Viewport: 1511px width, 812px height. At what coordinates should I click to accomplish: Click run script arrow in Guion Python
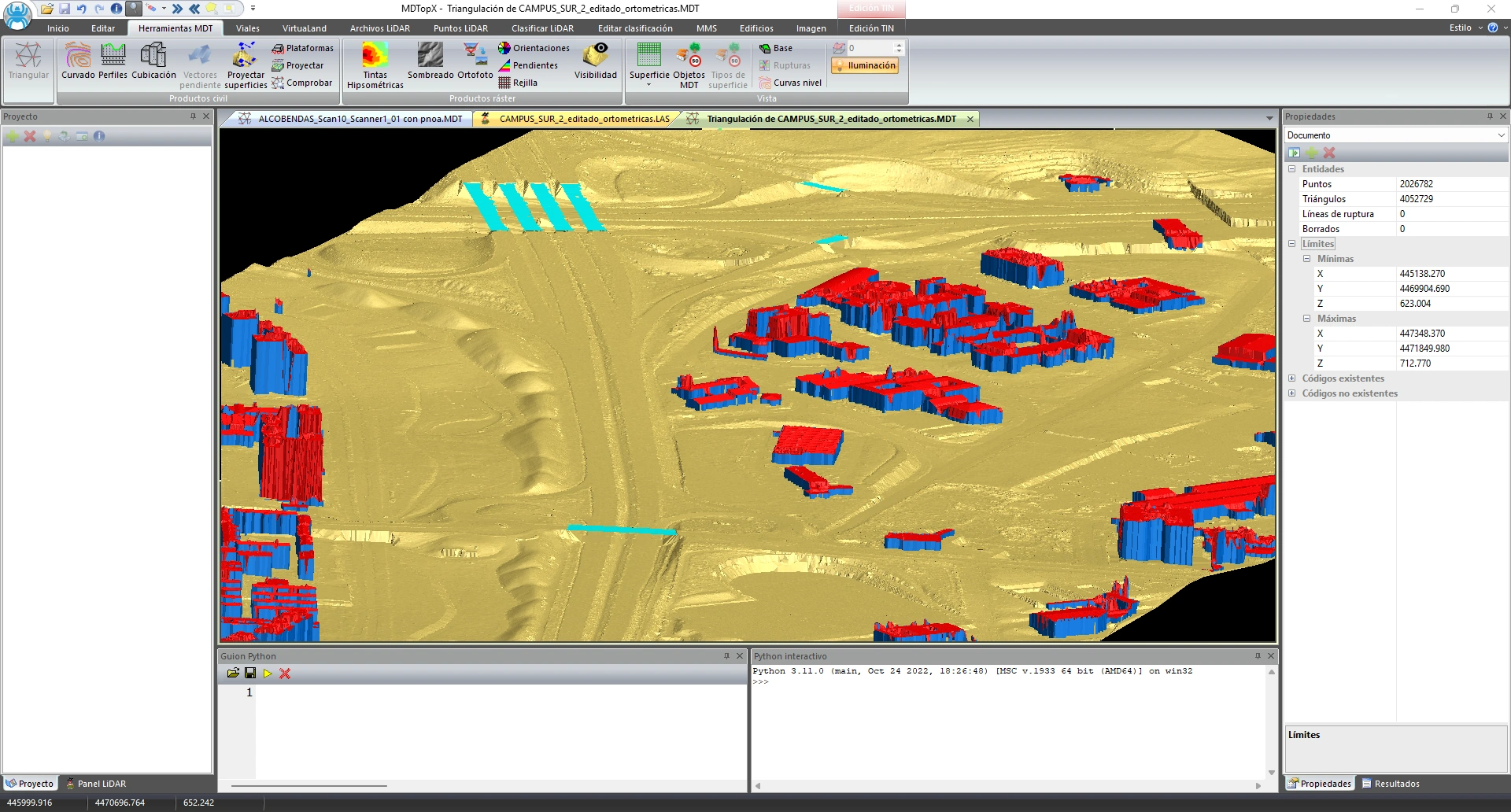(268, 674)
